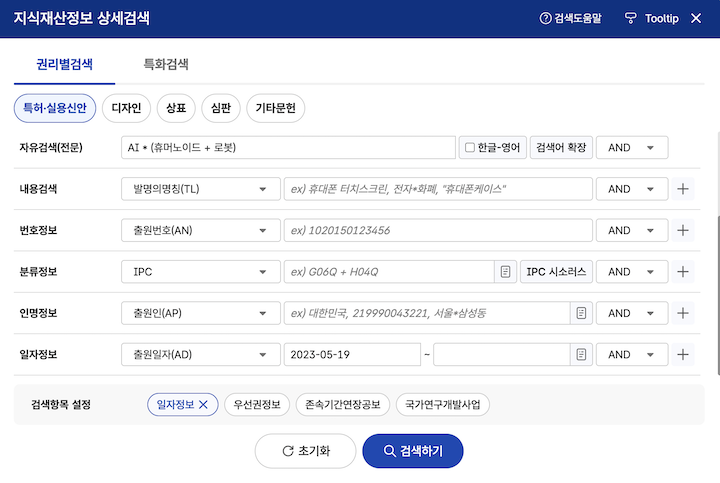Screen dimensions: 720x483
Task: Open date picker icon in 일자정보 row
Action: click(581, 354)
